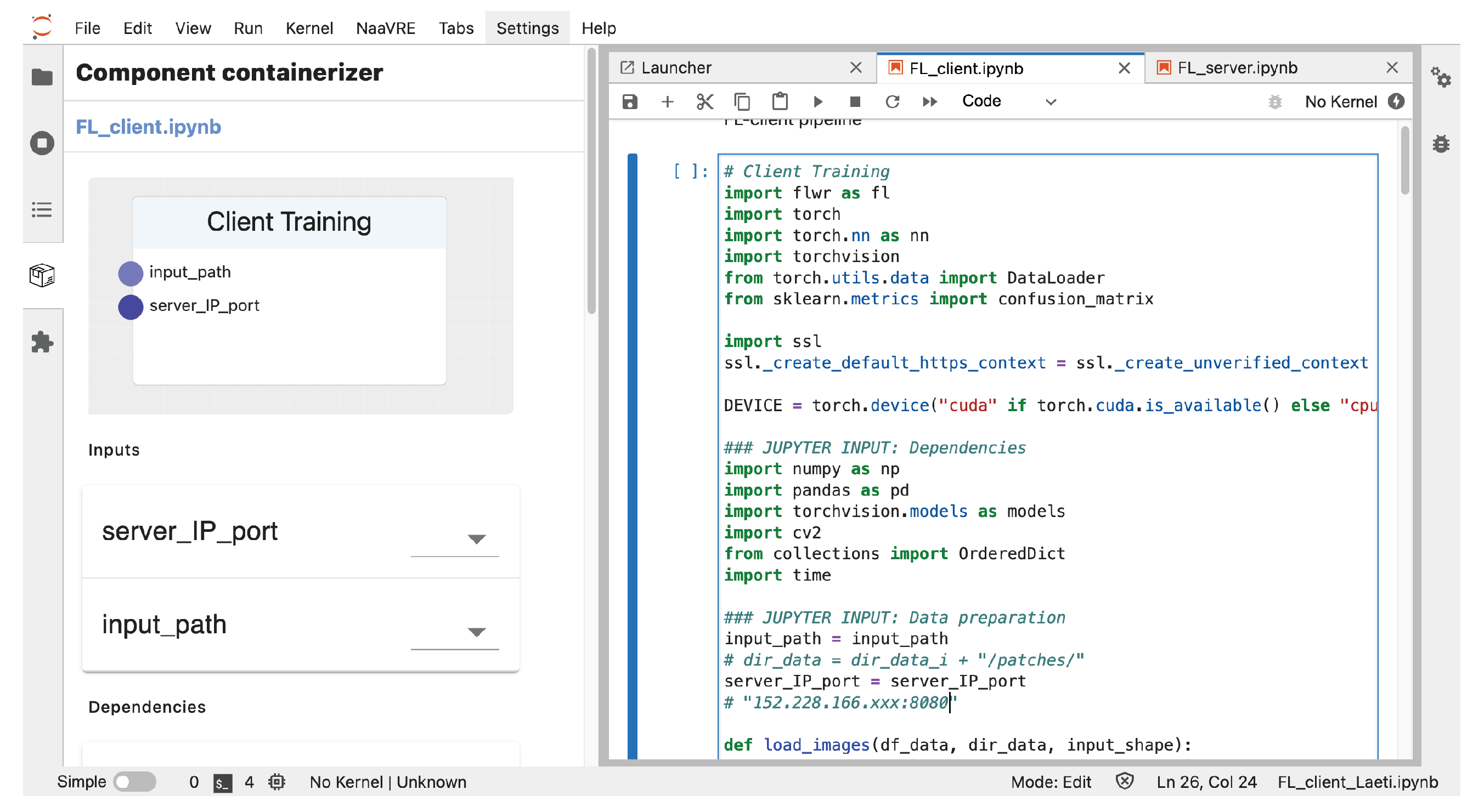Open running terminals and kernels panel
Viewport: 1473px width, 812px height.
[x=42, y=143]
